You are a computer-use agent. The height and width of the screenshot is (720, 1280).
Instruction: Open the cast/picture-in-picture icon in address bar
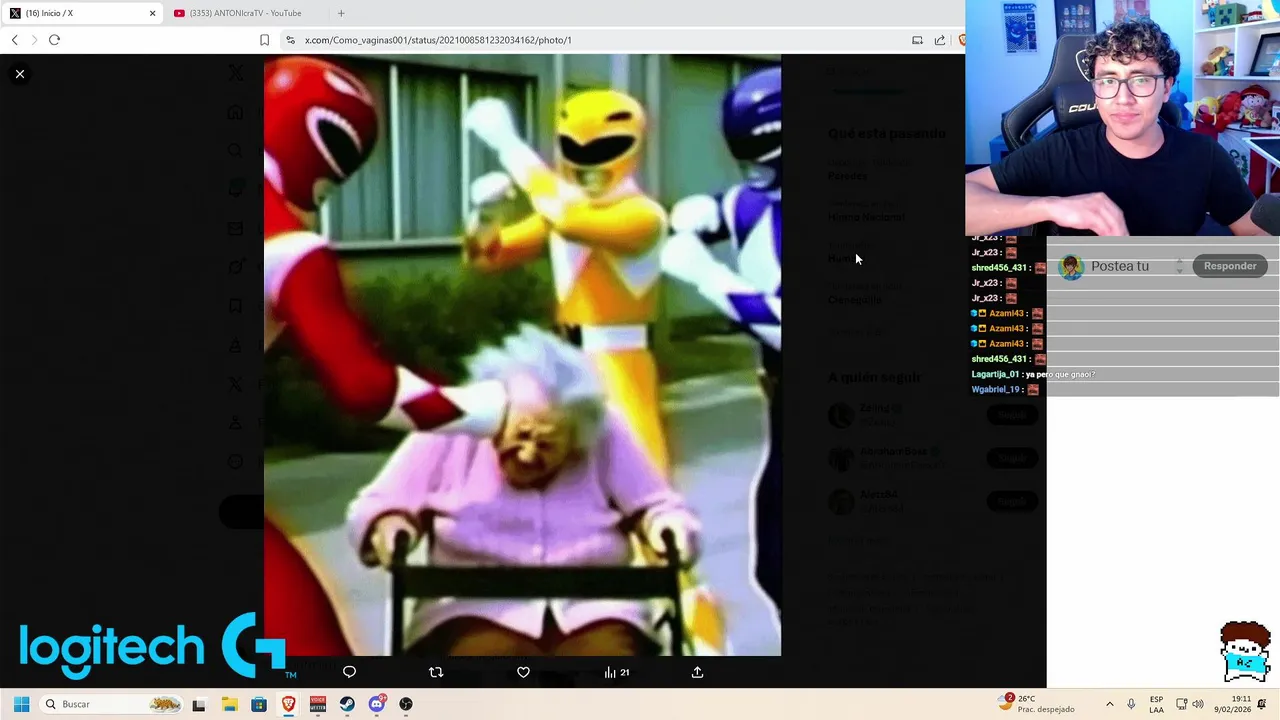pos(917,40)
